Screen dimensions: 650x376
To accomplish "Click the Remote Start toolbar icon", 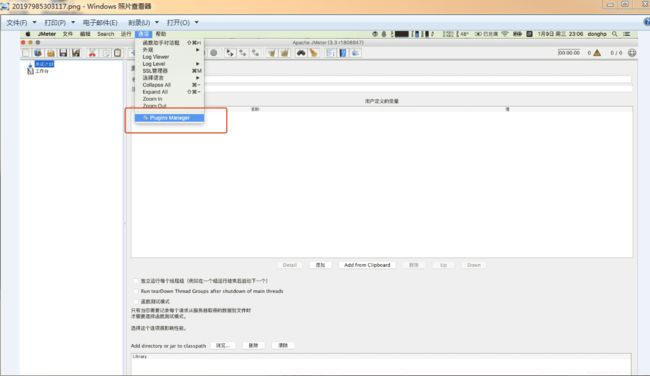I will (230, 53).
